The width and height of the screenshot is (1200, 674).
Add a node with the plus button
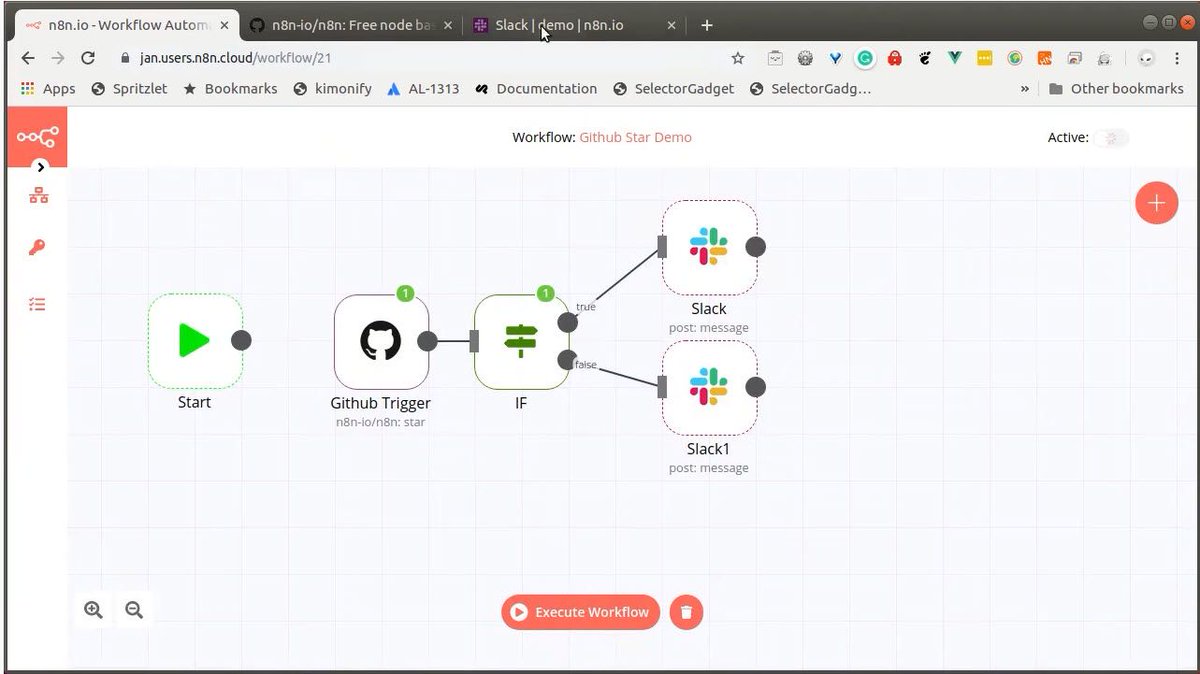[x=1156, y=203]
